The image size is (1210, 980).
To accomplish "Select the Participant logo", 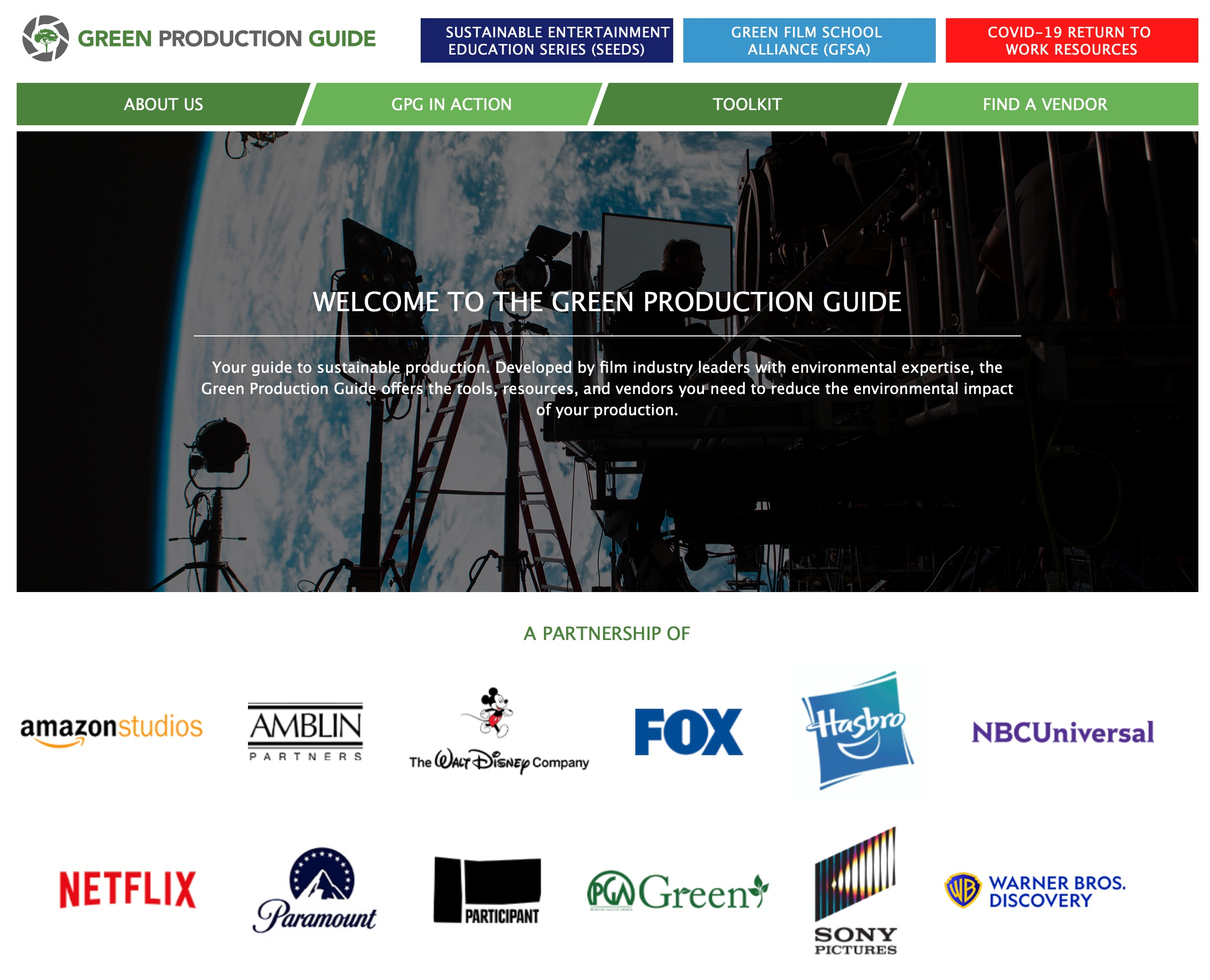I will tap(487, 890).
